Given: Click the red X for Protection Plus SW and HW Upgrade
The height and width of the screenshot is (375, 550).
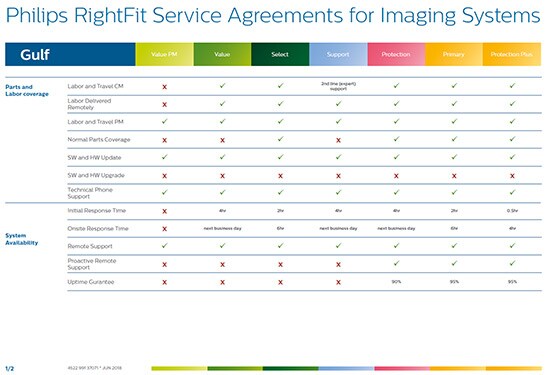Looking at the screenshot, I should pos(512,176).
